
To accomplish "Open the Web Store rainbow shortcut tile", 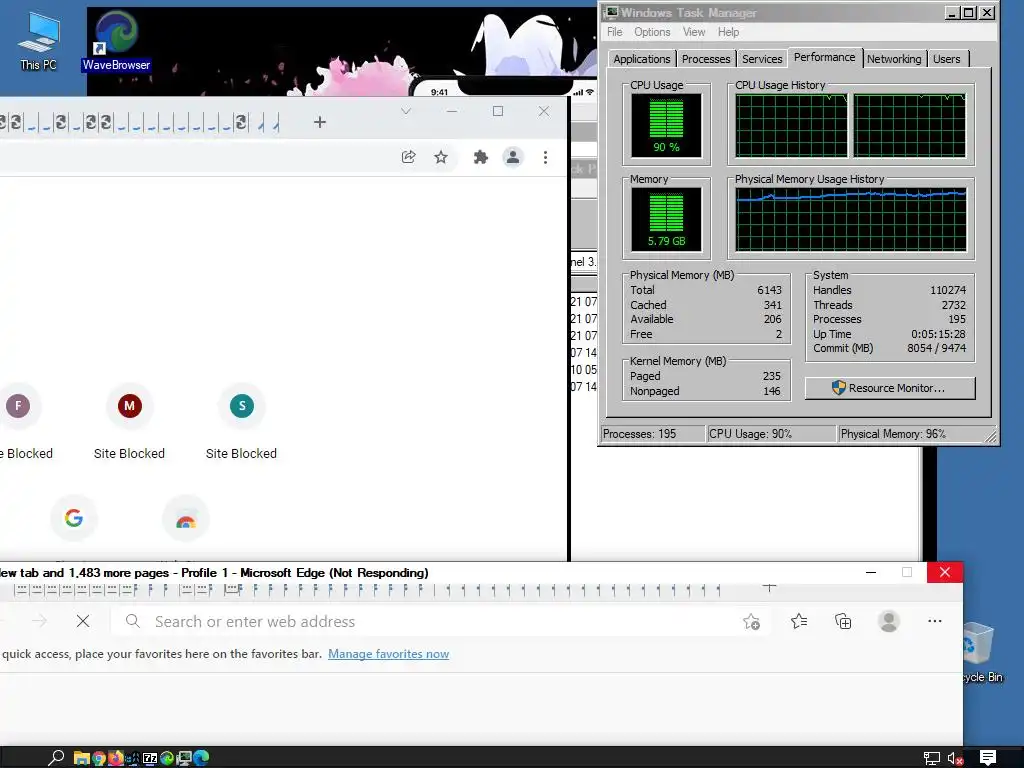I will tap(185, 519).
